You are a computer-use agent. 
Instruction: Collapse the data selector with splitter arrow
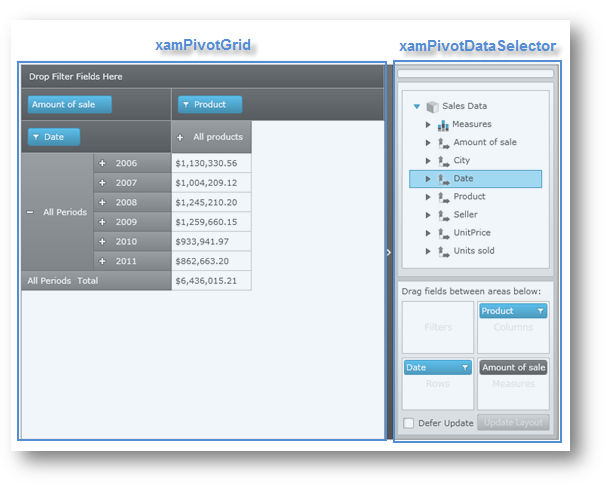coord(389,253)
